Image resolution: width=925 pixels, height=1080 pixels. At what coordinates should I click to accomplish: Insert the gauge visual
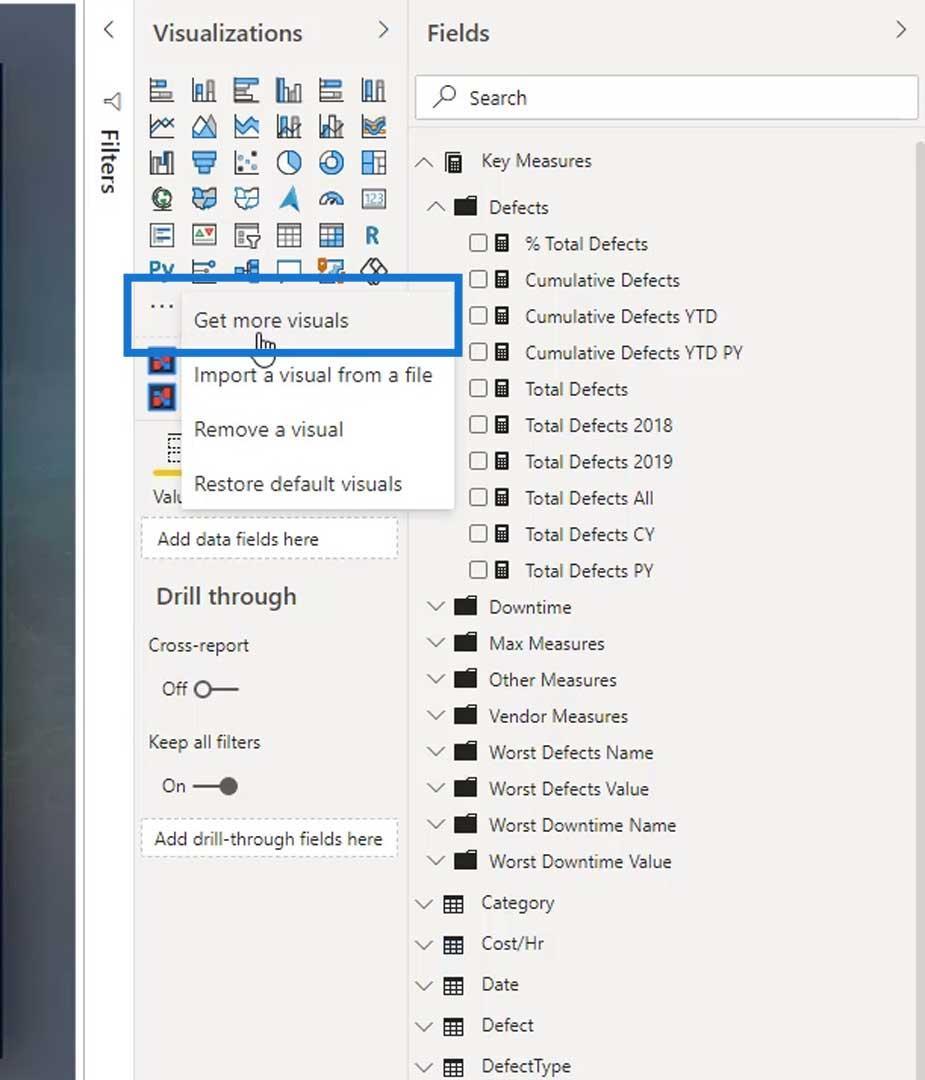click(331, 199)
